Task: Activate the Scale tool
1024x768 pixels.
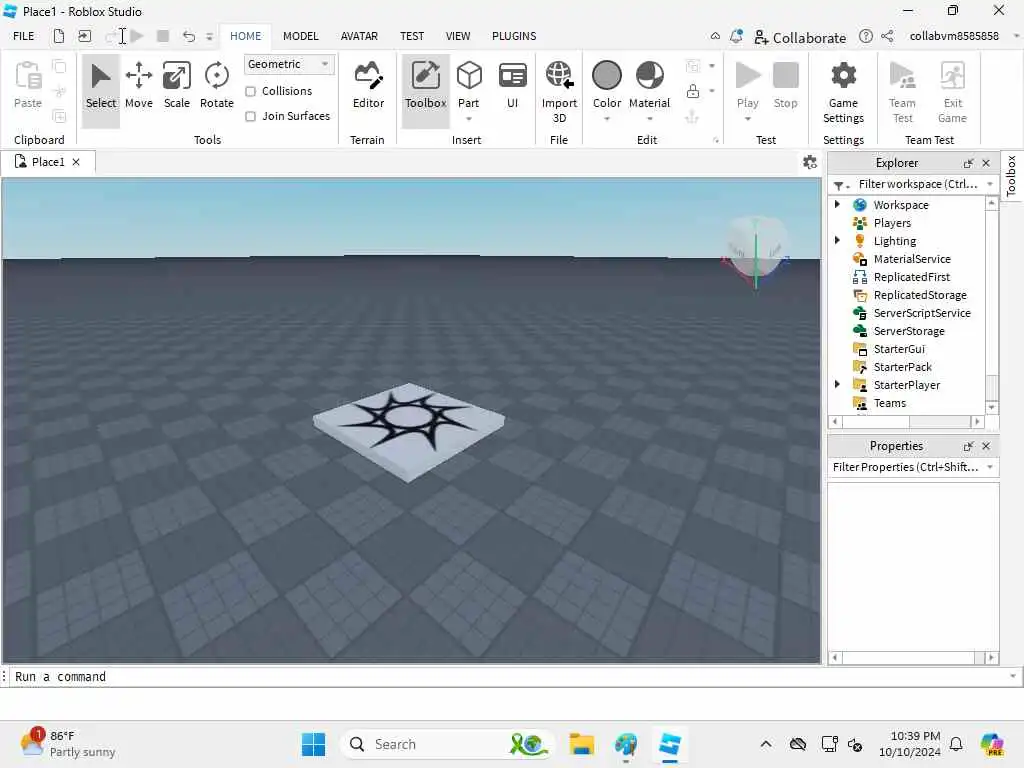Action: [x=176, y=86]
